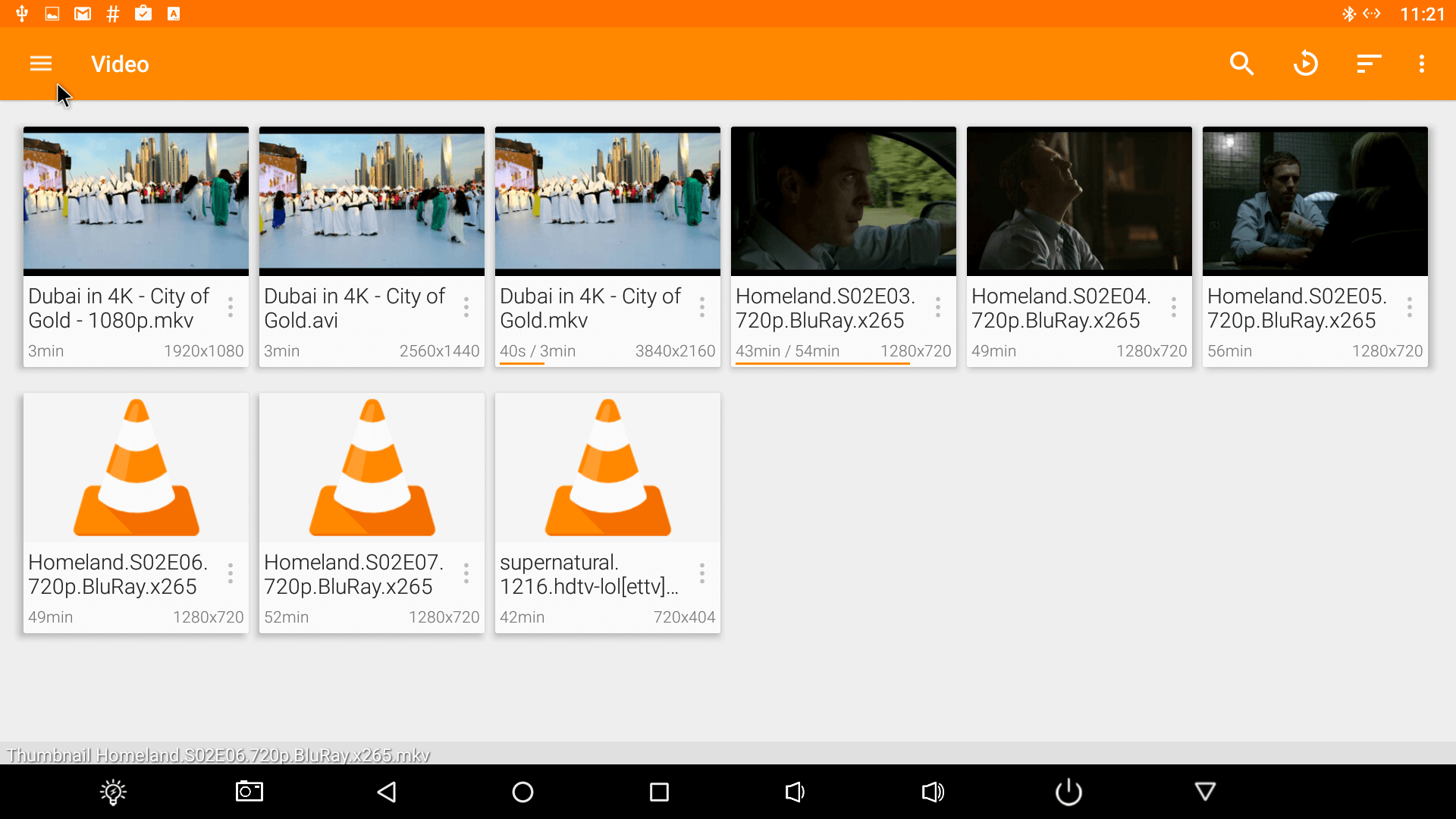Tap the volume down speaker icon

pyautogui.click(x=795, y=792)
